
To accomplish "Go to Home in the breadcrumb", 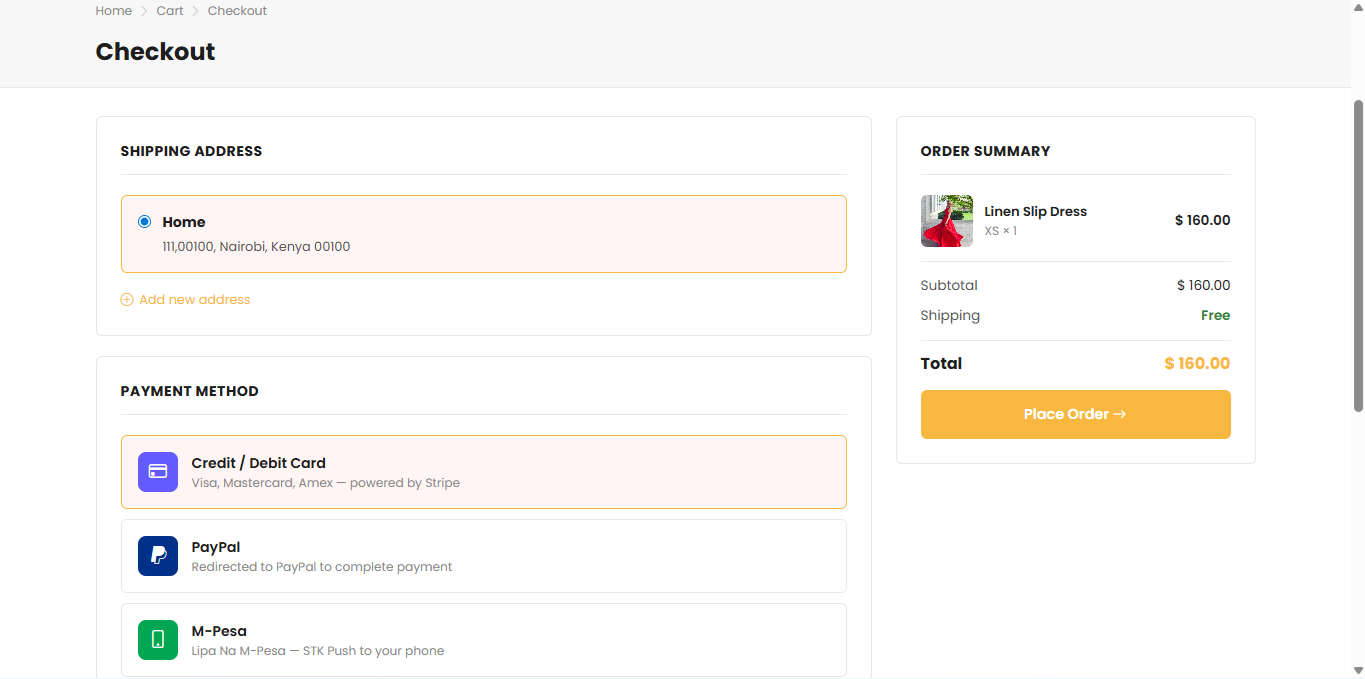I will tap(113, 11).
